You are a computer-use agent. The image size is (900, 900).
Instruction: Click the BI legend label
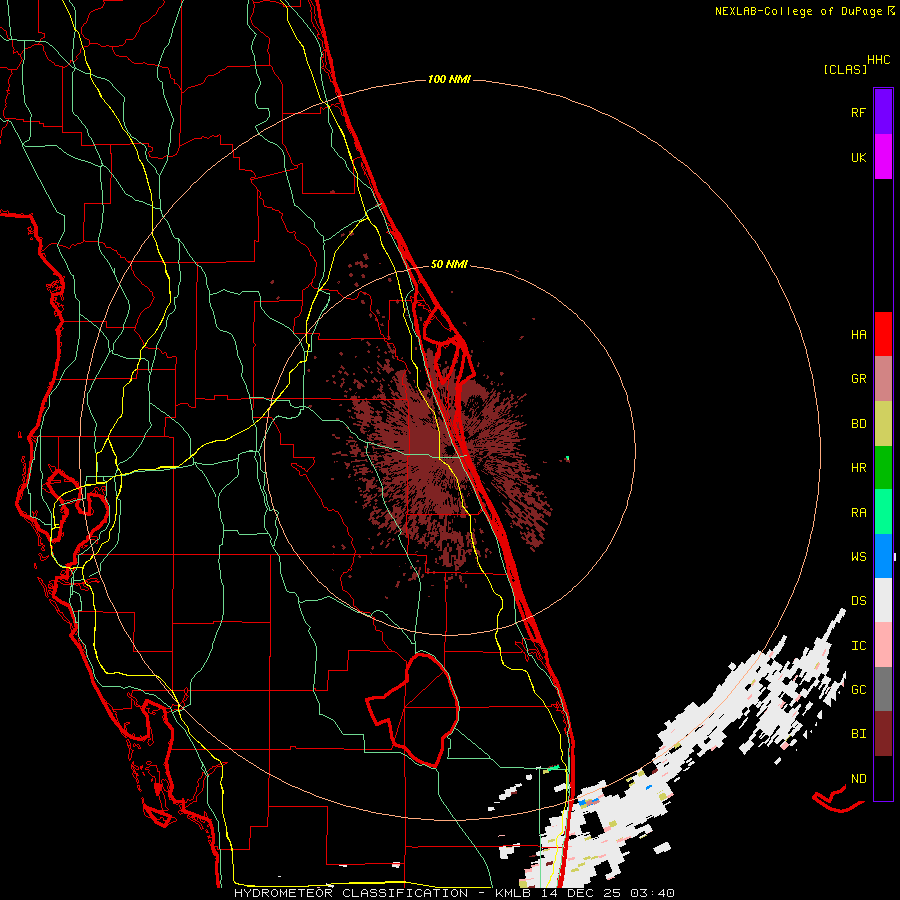(858, 734)
